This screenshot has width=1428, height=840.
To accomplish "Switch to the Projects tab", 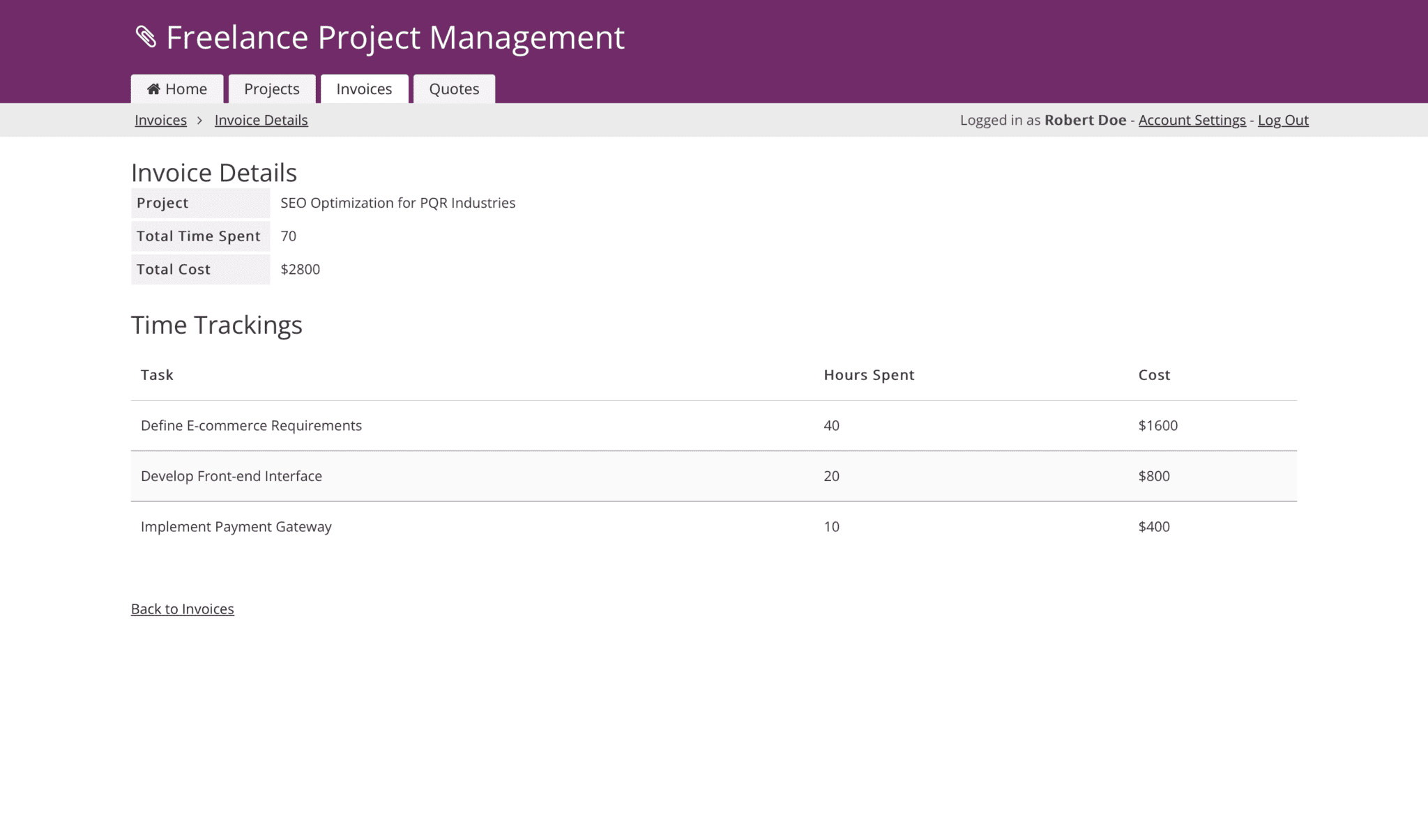I will click(x=271, y=89).
